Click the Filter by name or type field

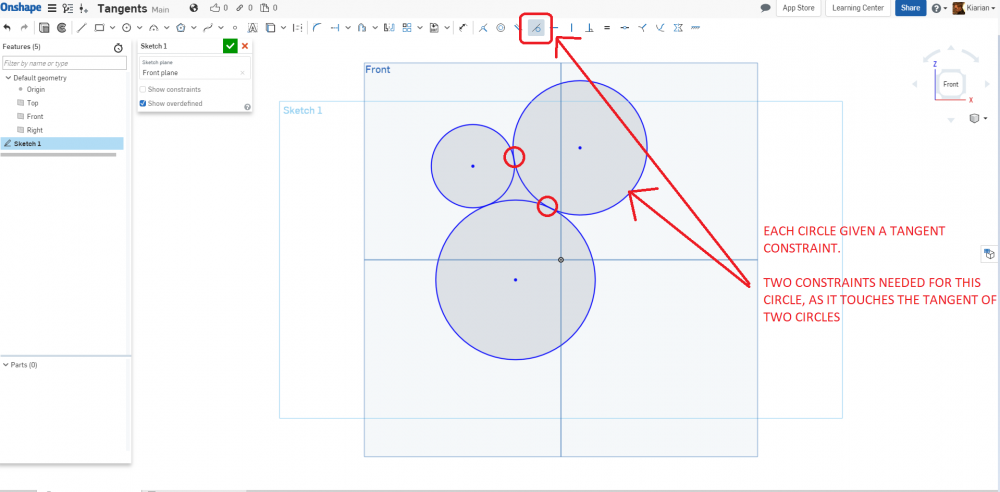(x=64, y=63)
